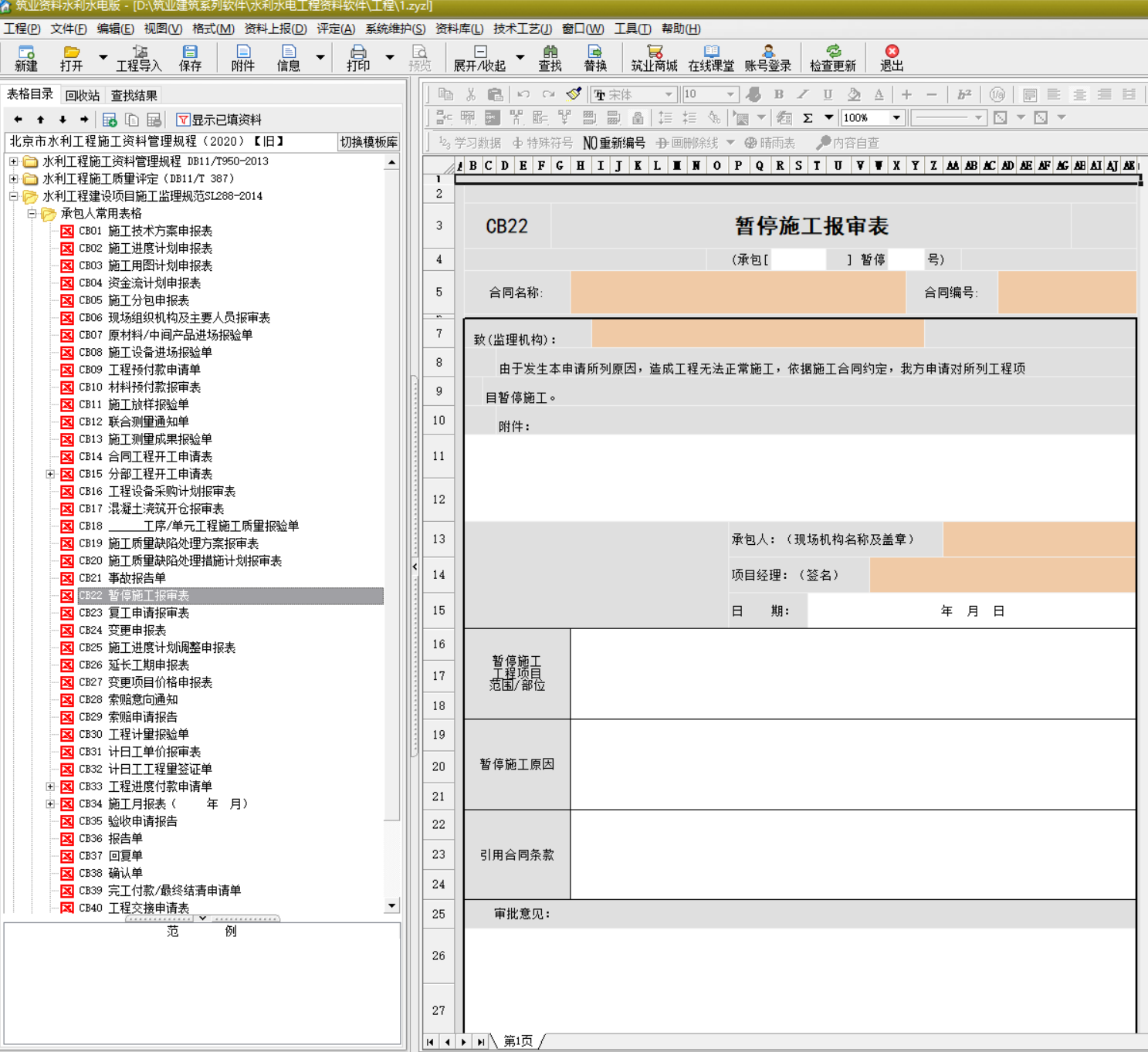Expand 水利工程施工质量评定 folder
The width and height of the screenshot is (1148, 1052).
pyautogui.click(x=14, y=178)
